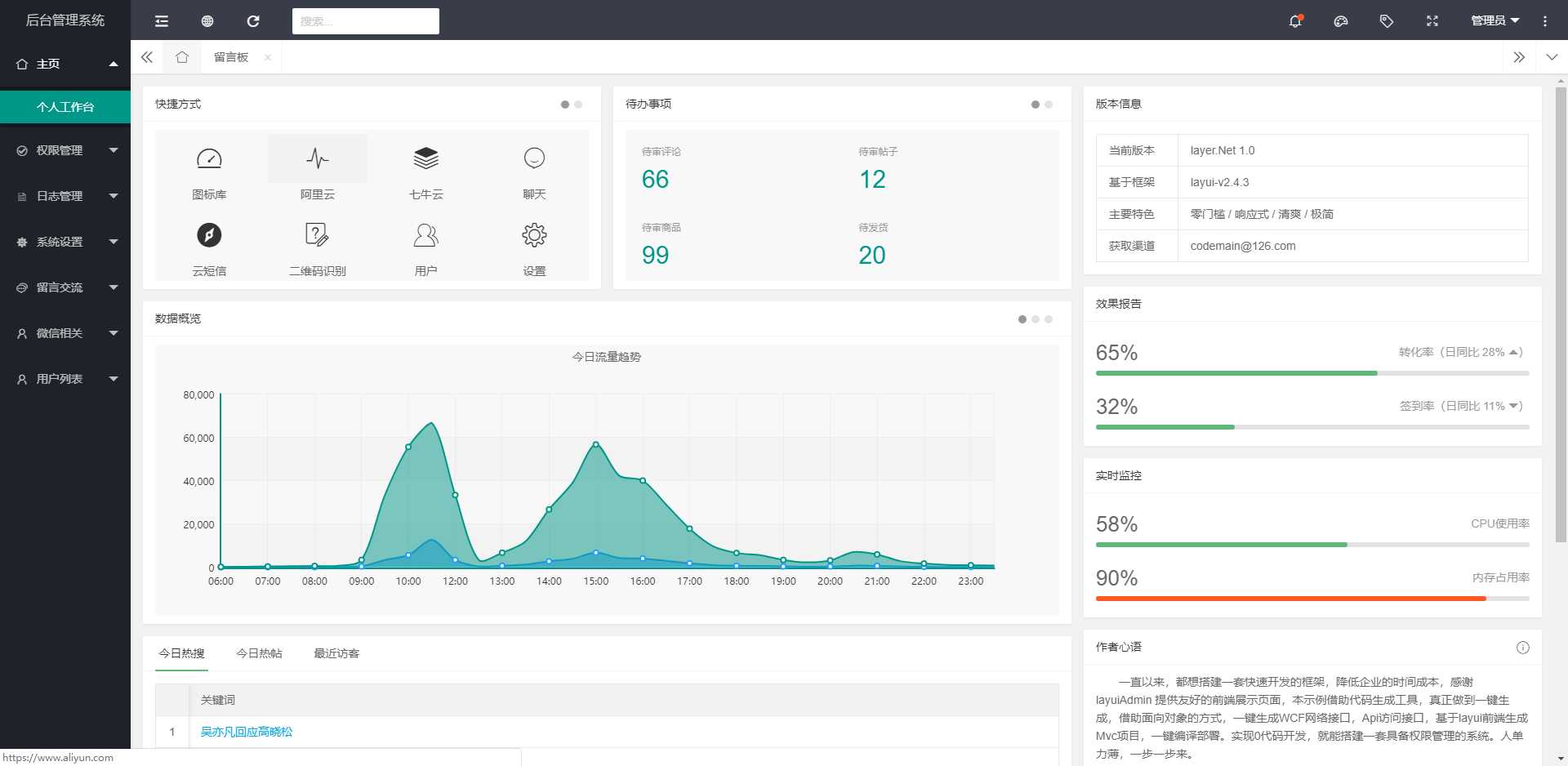Open the 吴亦凡回应高晓松 link
The width and height of the screenshot is (1568, 766).
click(247, 732)
